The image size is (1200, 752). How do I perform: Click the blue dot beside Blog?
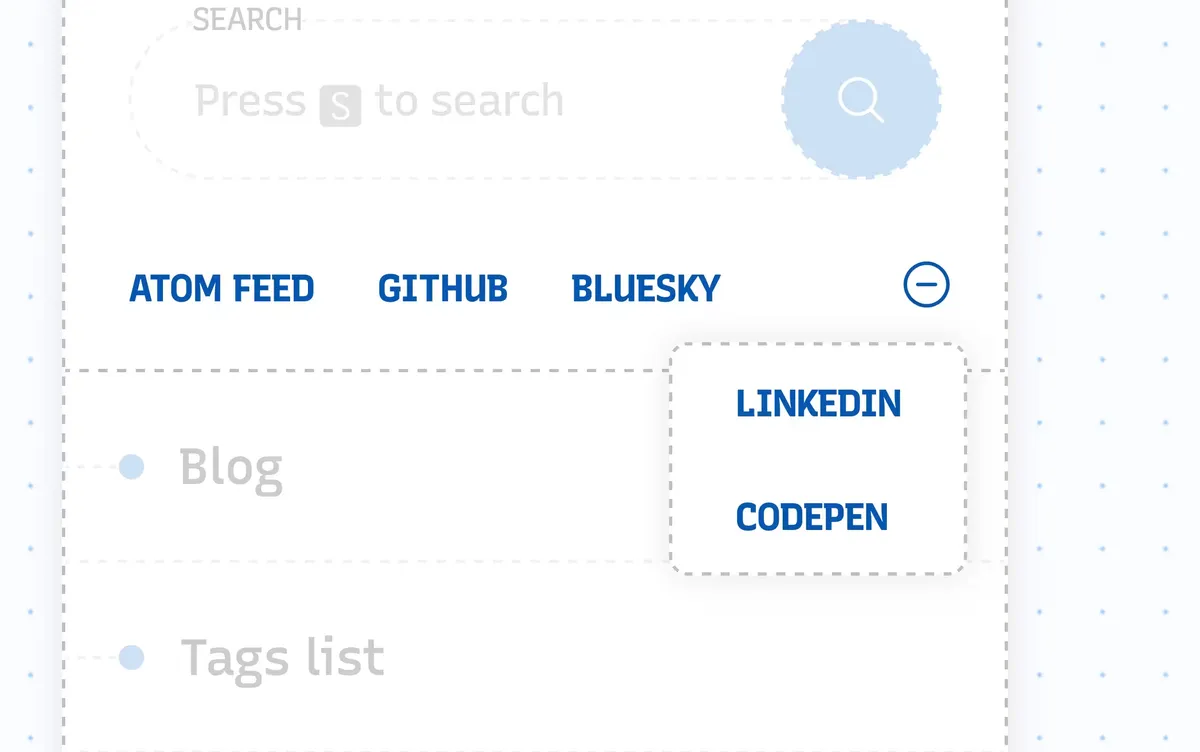pos(131,466)
